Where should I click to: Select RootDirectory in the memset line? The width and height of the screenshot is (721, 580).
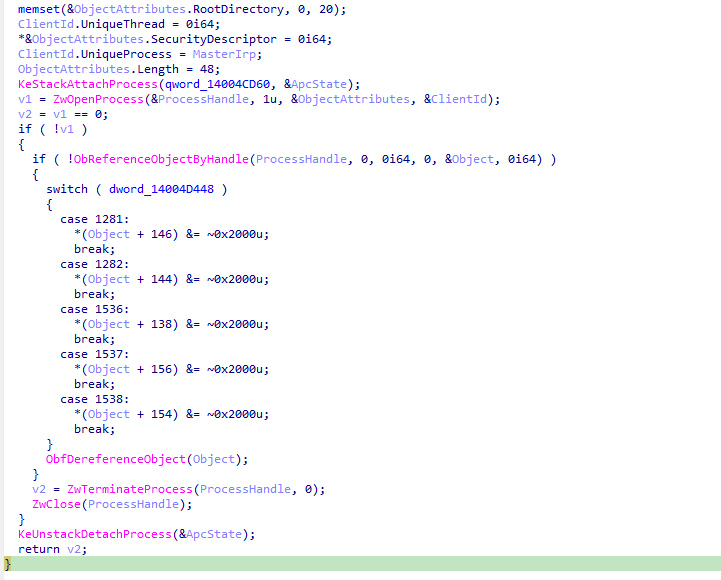tap(238, 9)
